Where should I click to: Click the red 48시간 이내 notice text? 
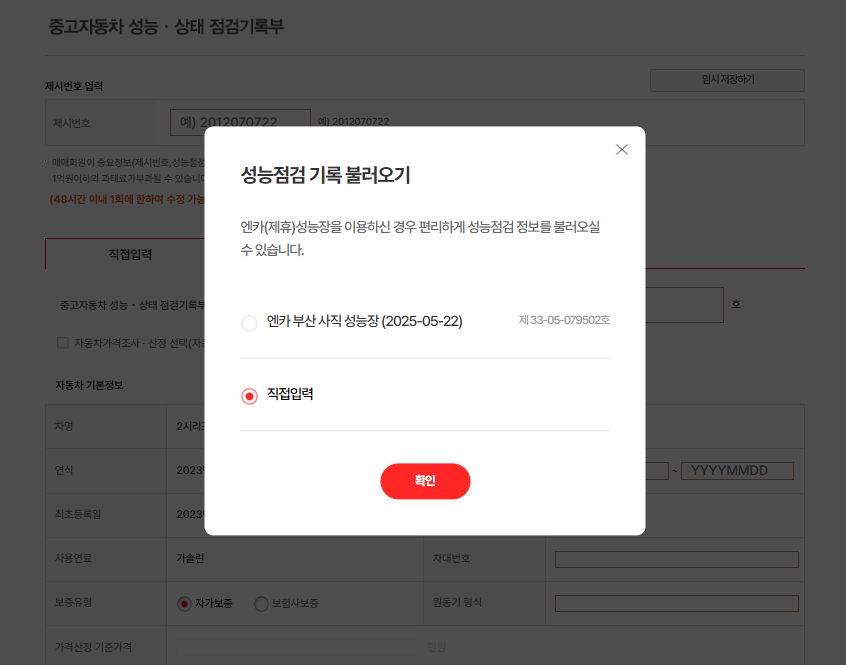click(x=127, y=200)
